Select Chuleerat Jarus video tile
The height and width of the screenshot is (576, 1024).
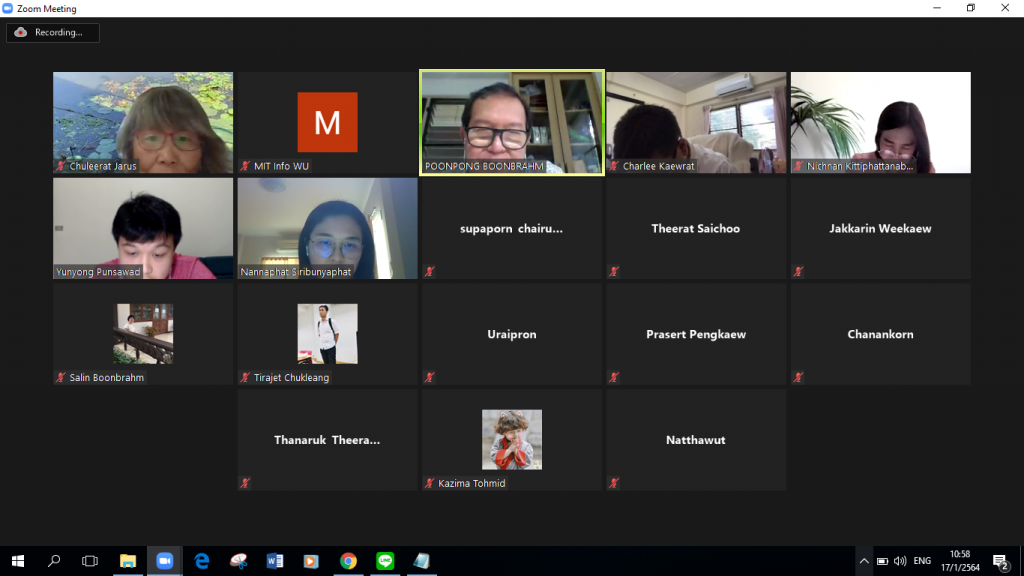tap(143, 120)
